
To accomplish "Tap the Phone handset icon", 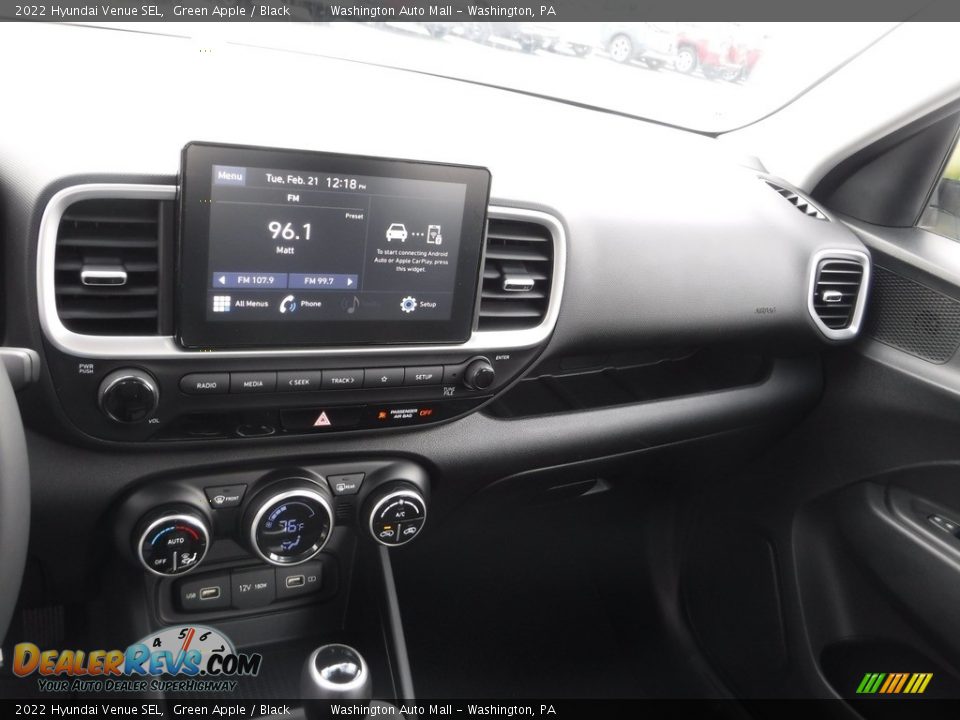I will click(x=287, y=304).
